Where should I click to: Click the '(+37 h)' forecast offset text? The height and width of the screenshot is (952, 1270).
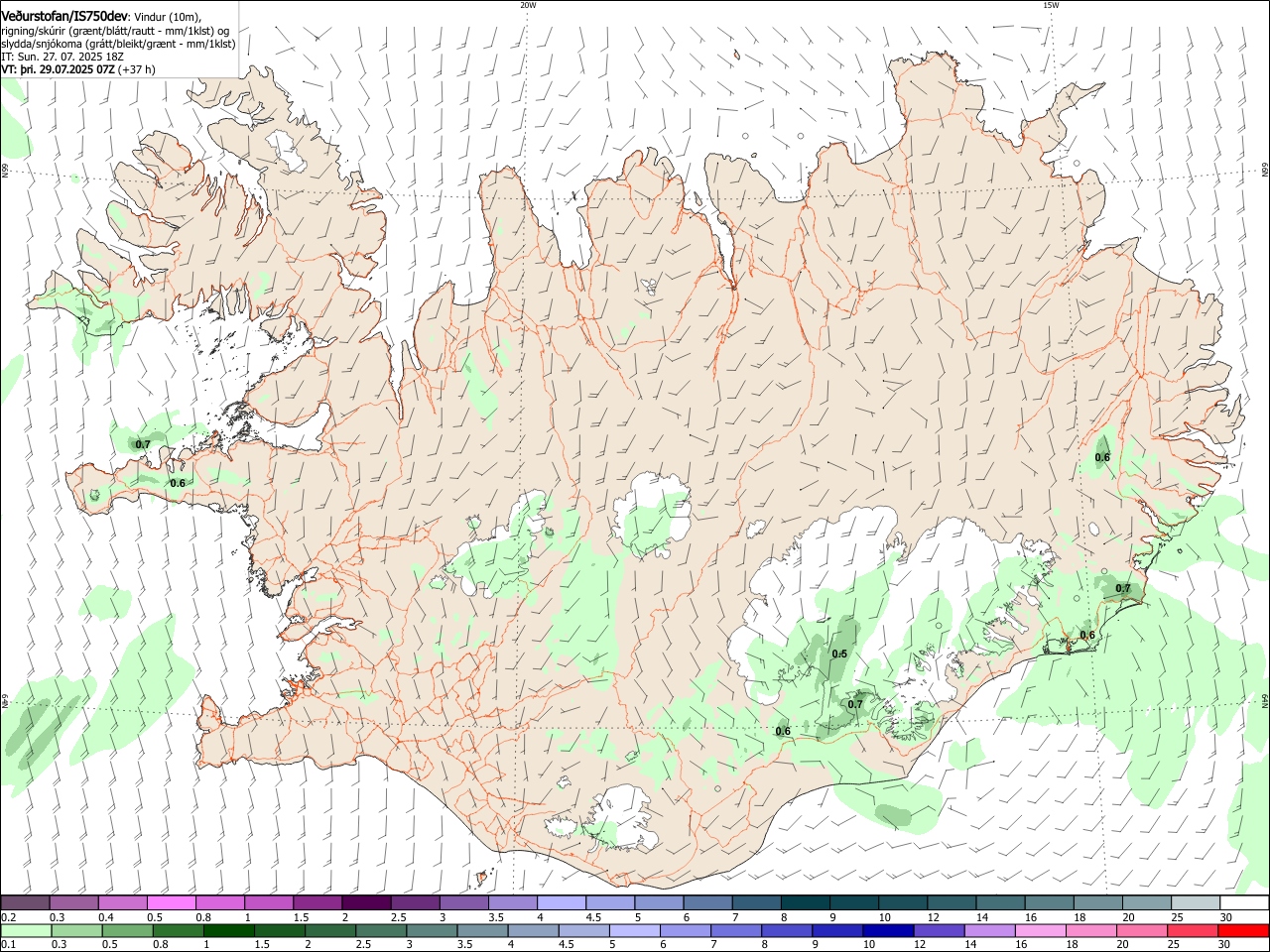click(137, 69)
